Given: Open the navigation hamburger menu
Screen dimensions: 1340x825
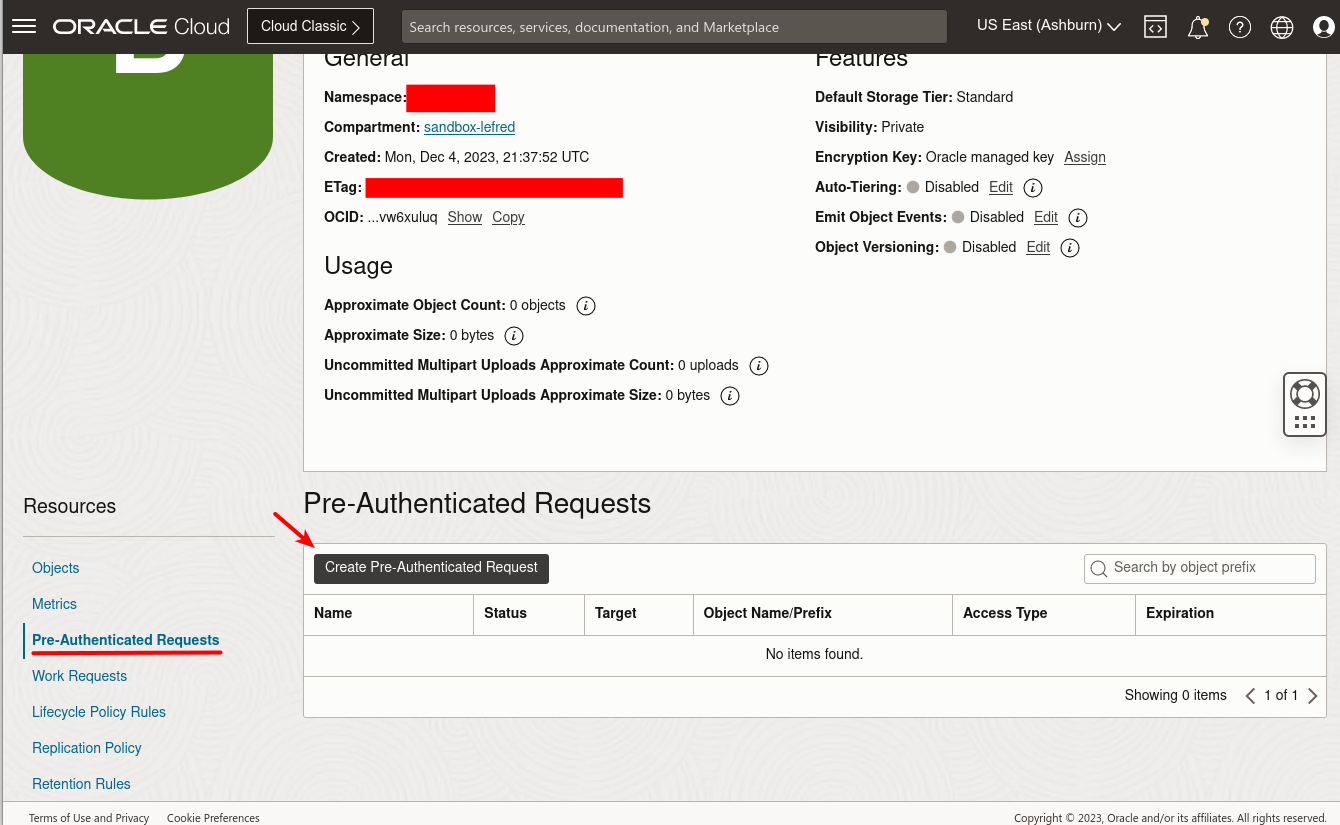Looking at the screenshot, I should click(x=24, y=26).
